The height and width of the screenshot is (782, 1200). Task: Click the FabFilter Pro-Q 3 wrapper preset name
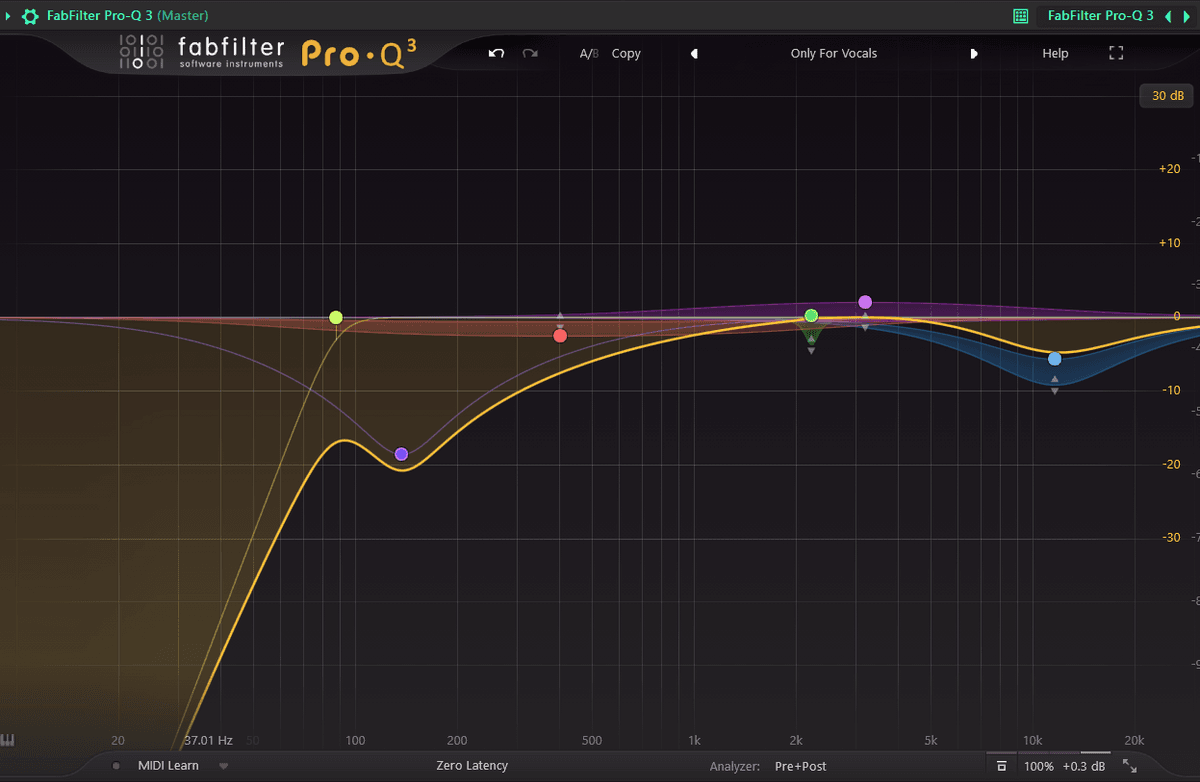pos(1100,16)
